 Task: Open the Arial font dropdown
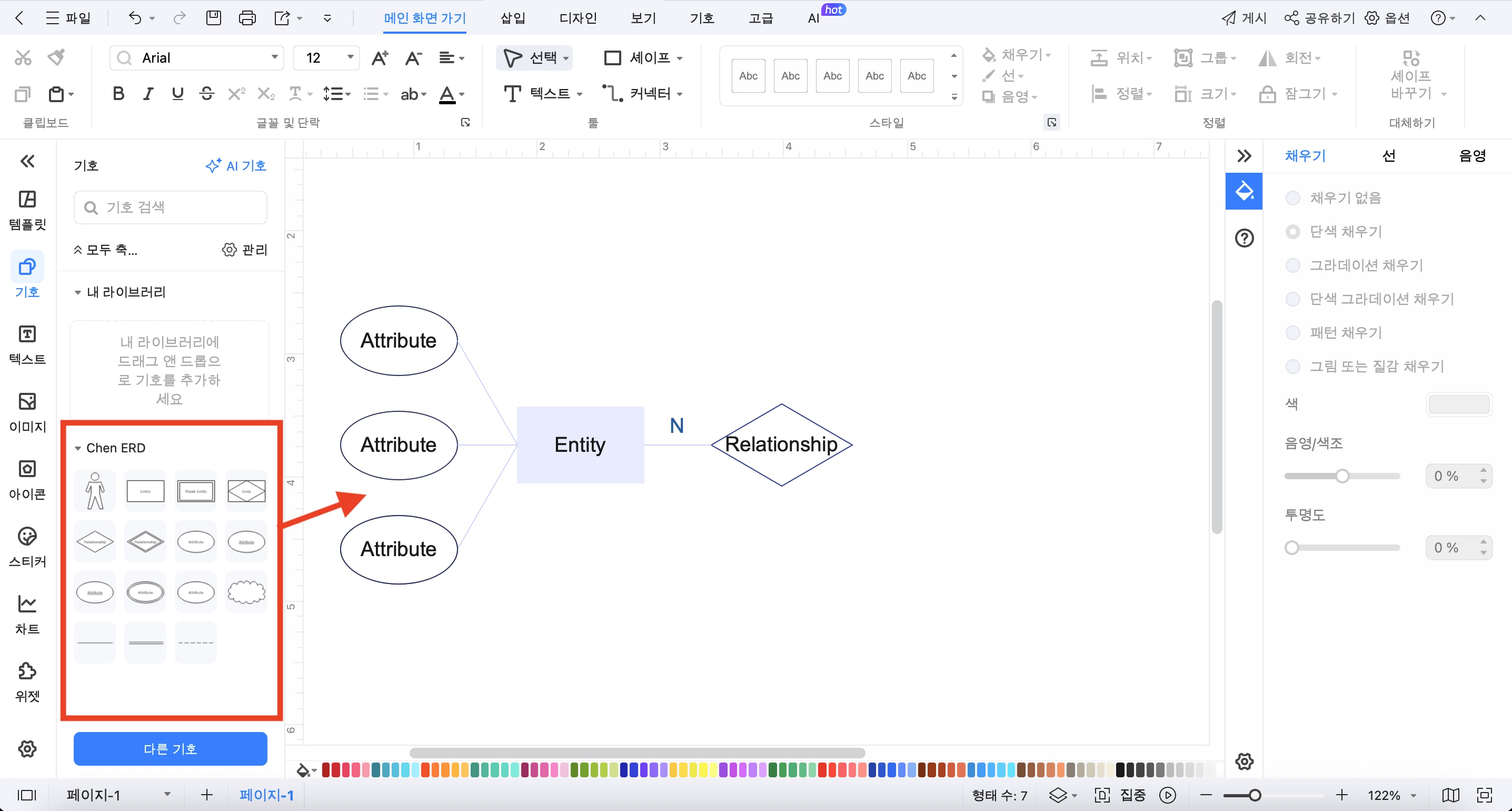(x=274, y=57)
